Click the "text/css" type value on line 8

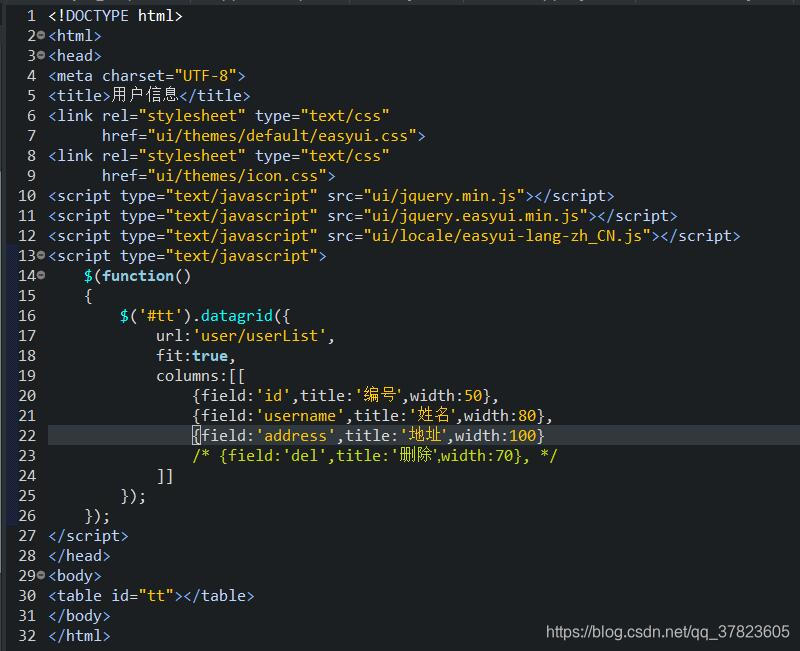pos(345,156)
